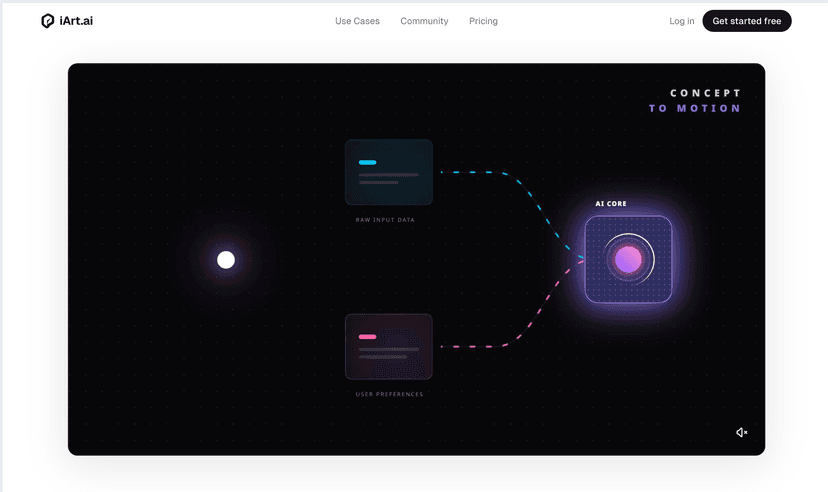Click the white glowing dot
828x492 pixels.
coord(226,260)
